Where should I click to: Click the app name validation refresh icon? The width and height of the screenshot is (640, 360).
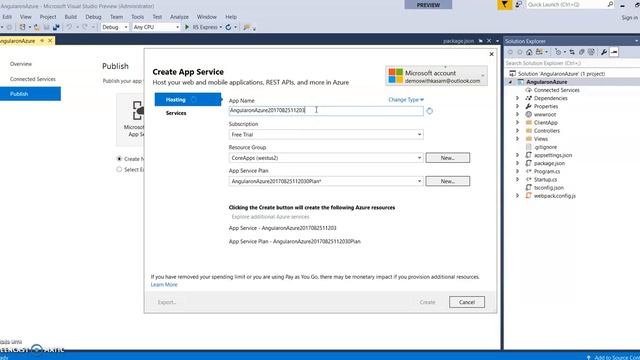[x=429, y=111]
